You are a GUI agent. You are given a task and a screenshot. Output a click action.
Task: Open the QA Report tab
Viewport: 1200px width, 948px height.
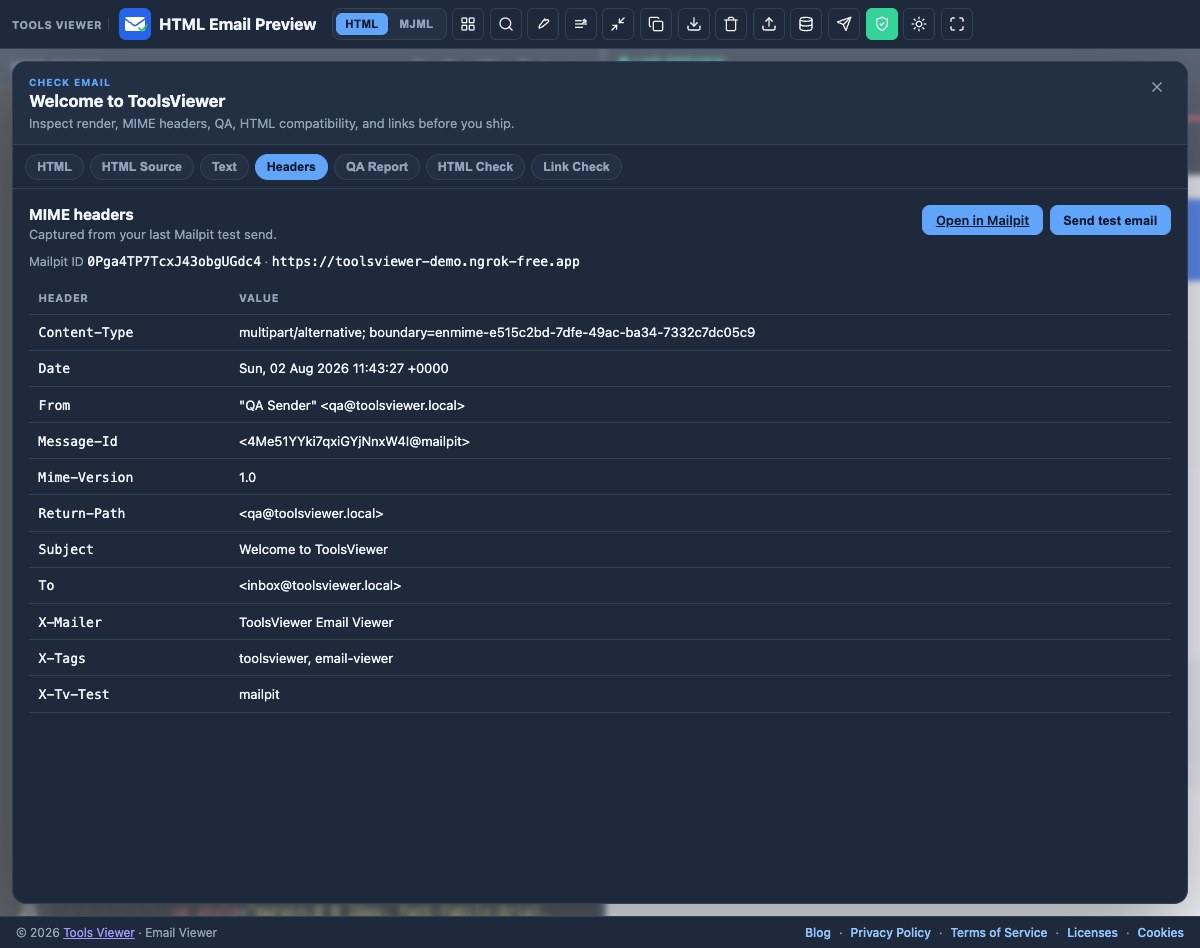[377, 167]
